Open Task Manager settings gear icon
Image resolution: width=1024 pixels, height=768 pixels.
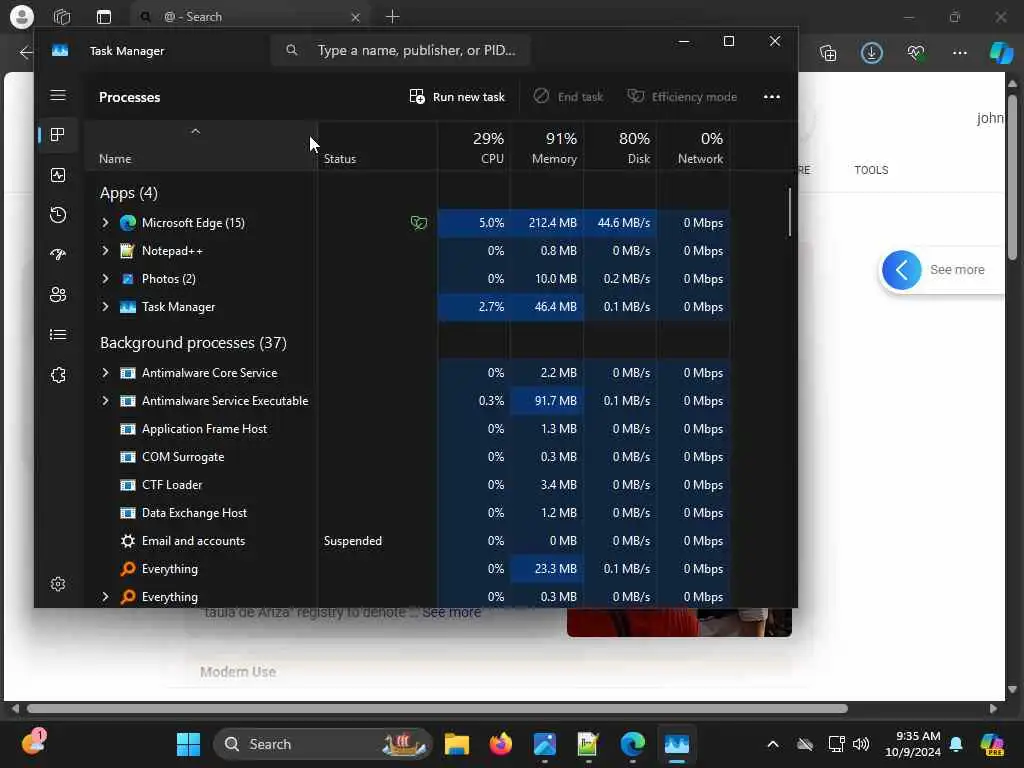(x=57, y=584)
